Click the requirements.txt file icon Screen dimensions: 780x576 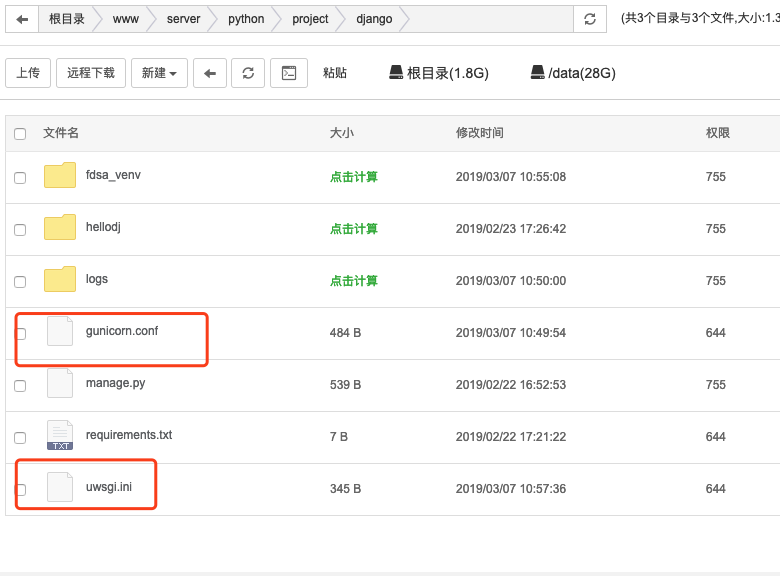pos(60,435)
